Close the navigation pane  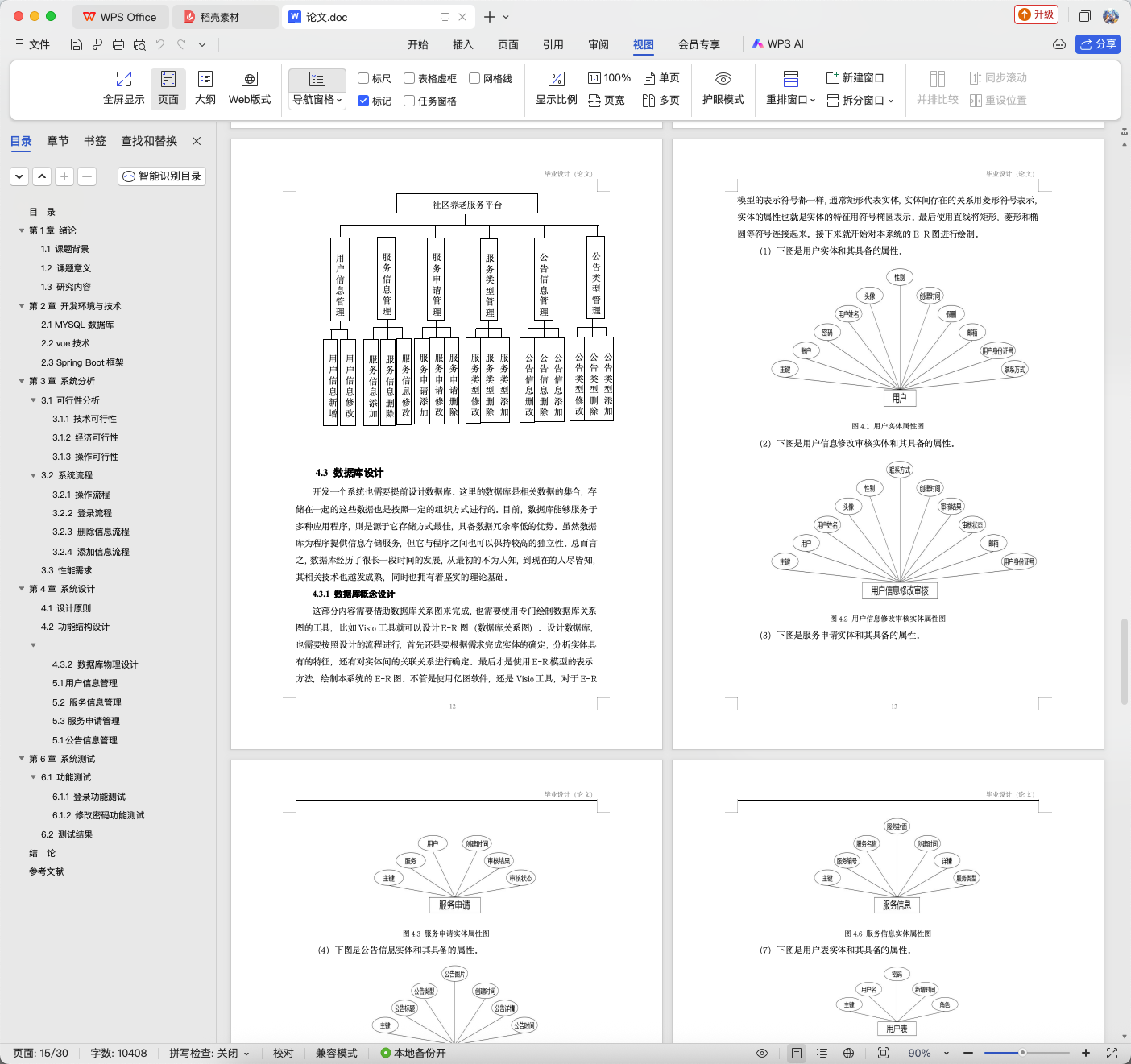(x=197, y=141)
